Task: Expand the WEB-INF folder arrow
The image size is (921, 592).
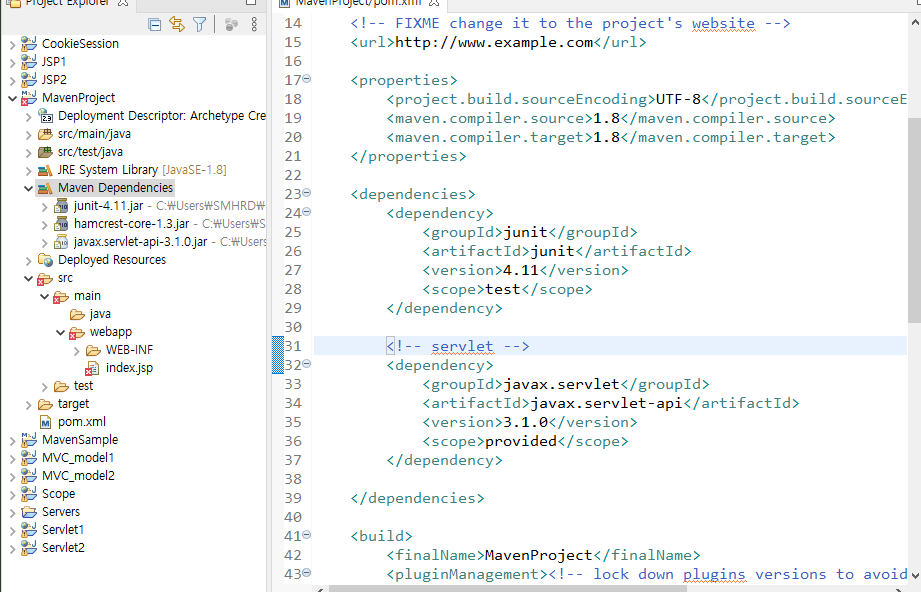Action: 76,351
